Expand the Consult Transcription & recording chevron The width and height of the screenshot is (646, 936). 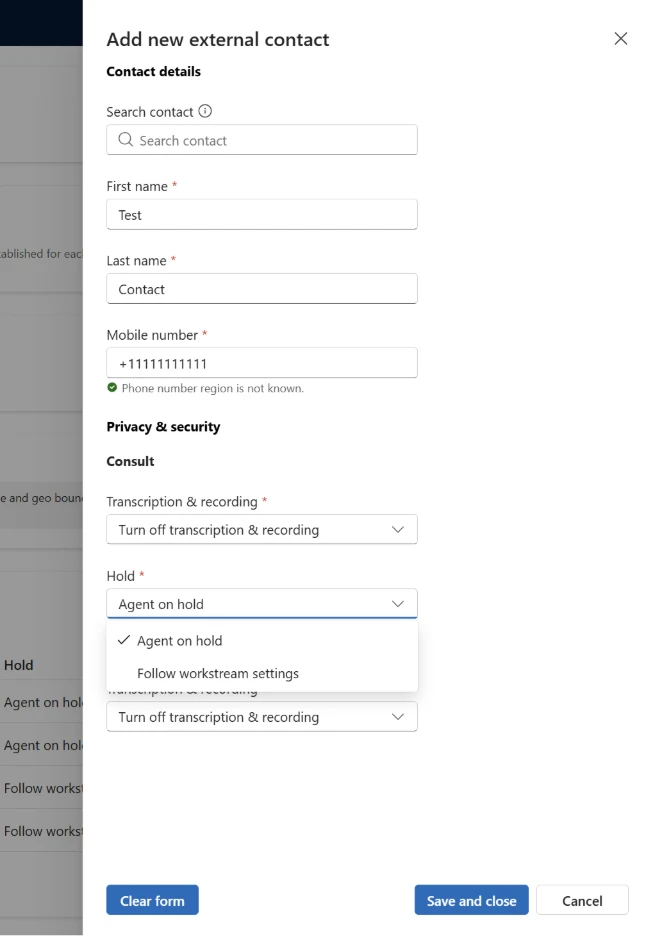click(x=397, y=530)
